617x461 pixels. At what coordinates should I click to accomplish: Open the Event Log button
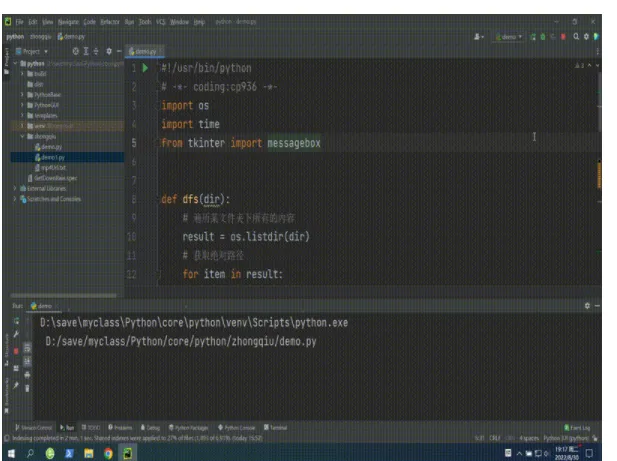click(577, 428)
